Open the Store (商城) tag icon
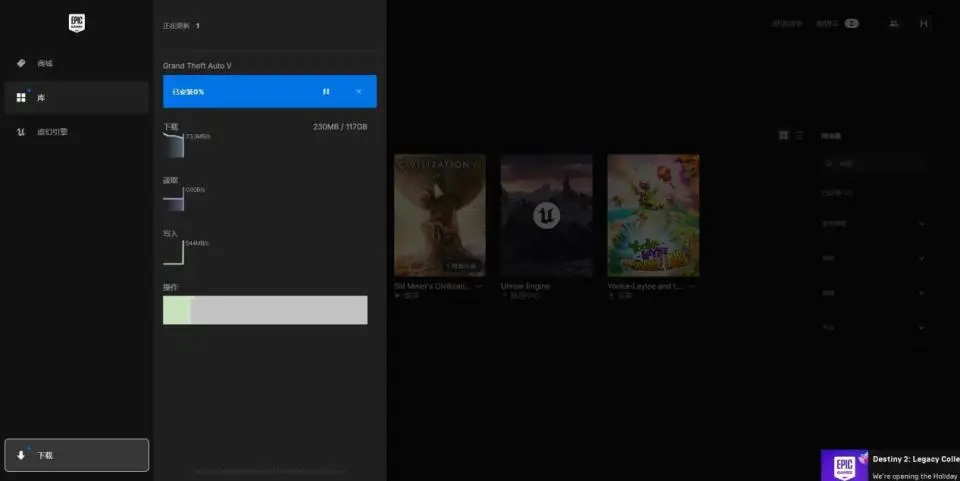Image resolution: width=960 pixels, height=481 pixels. (21, 63)
